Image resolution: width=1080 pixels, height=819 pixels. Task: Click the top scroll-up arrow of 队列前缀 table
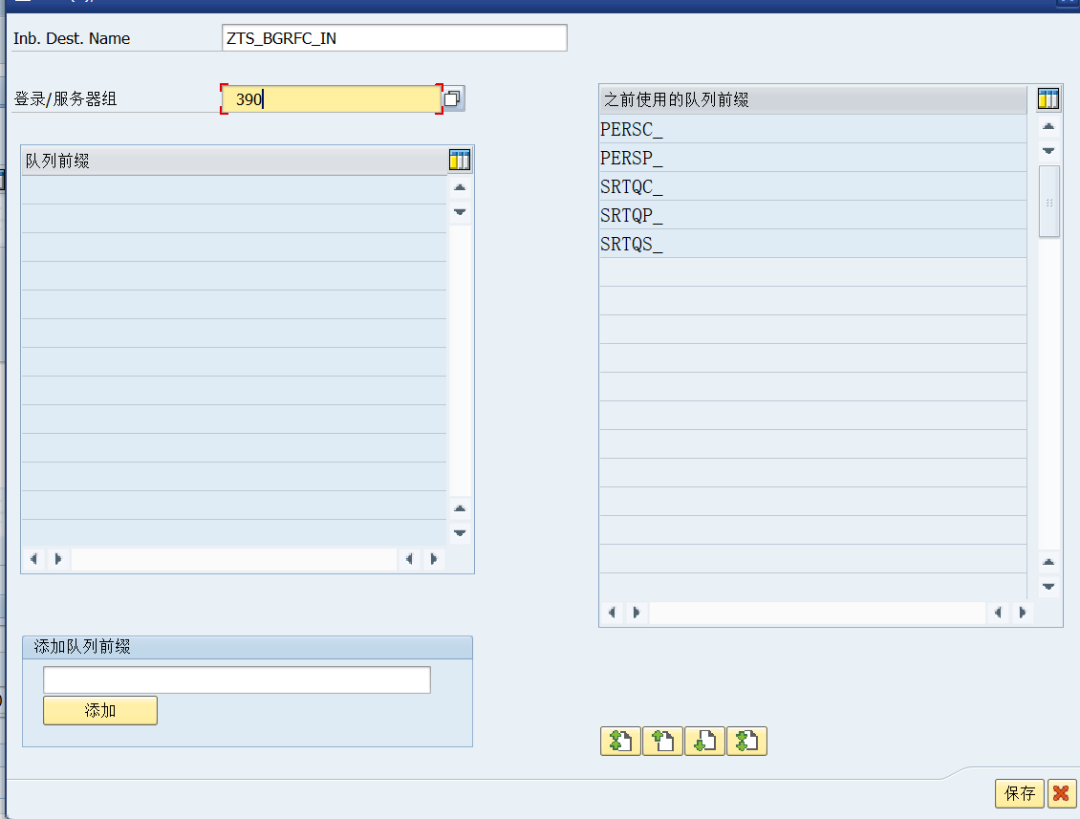tap(460, 187)
